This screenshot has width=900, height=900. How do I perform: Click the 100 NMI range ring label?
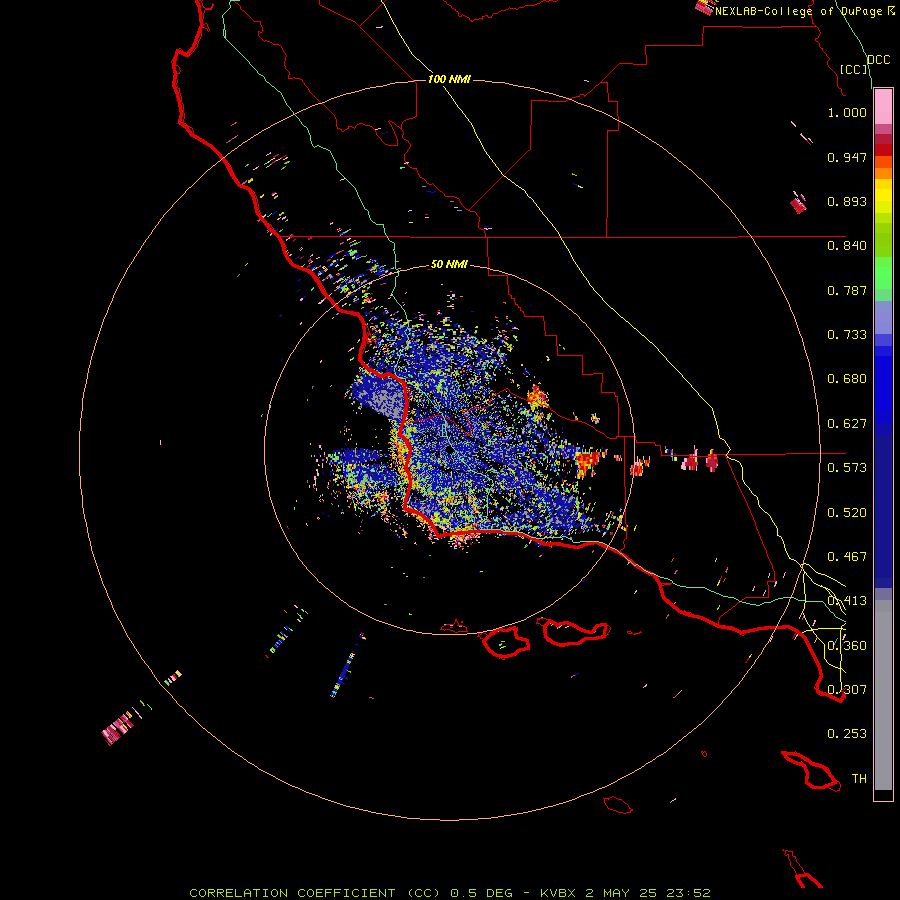(x=449, y=79)
